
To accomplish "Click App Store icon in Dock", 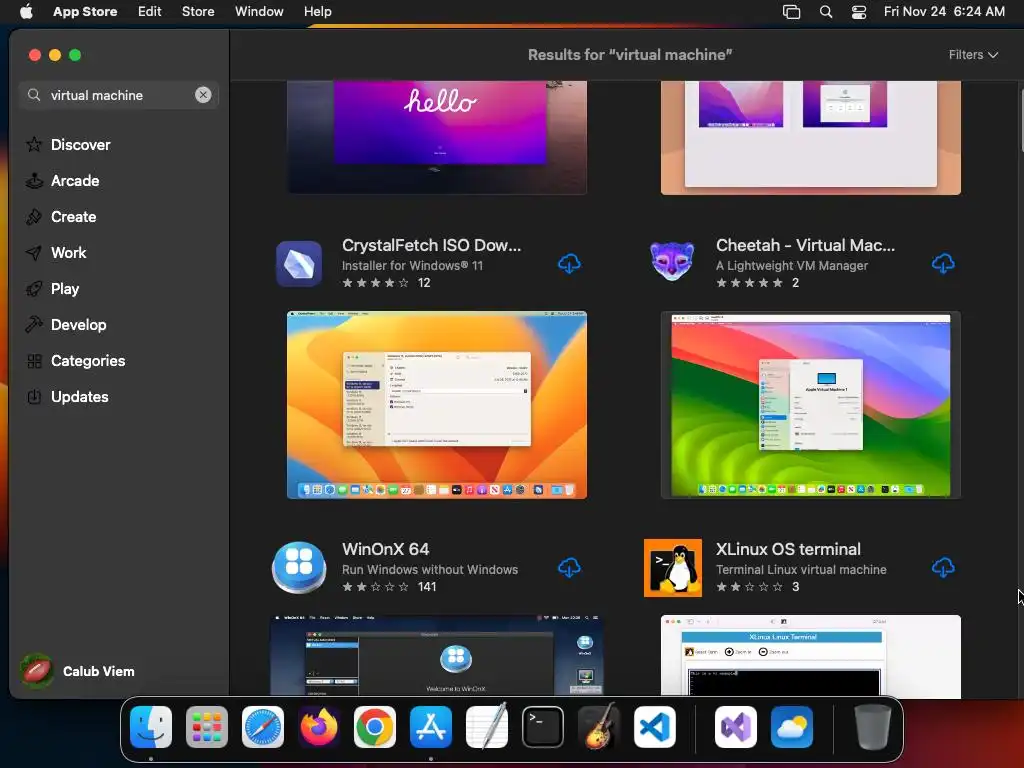I will tap(431, 727).
